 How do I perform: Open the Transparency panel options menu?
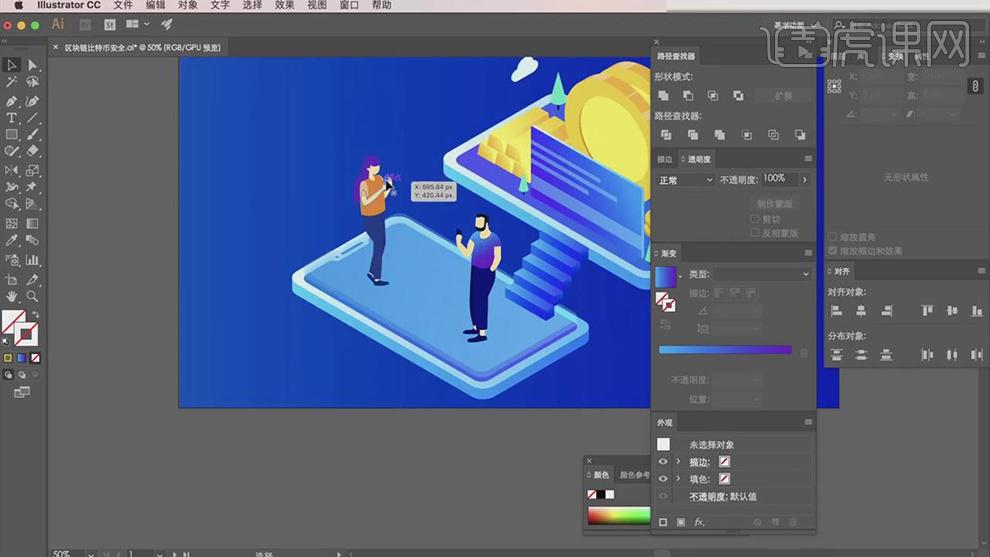[x=808, y=159]
